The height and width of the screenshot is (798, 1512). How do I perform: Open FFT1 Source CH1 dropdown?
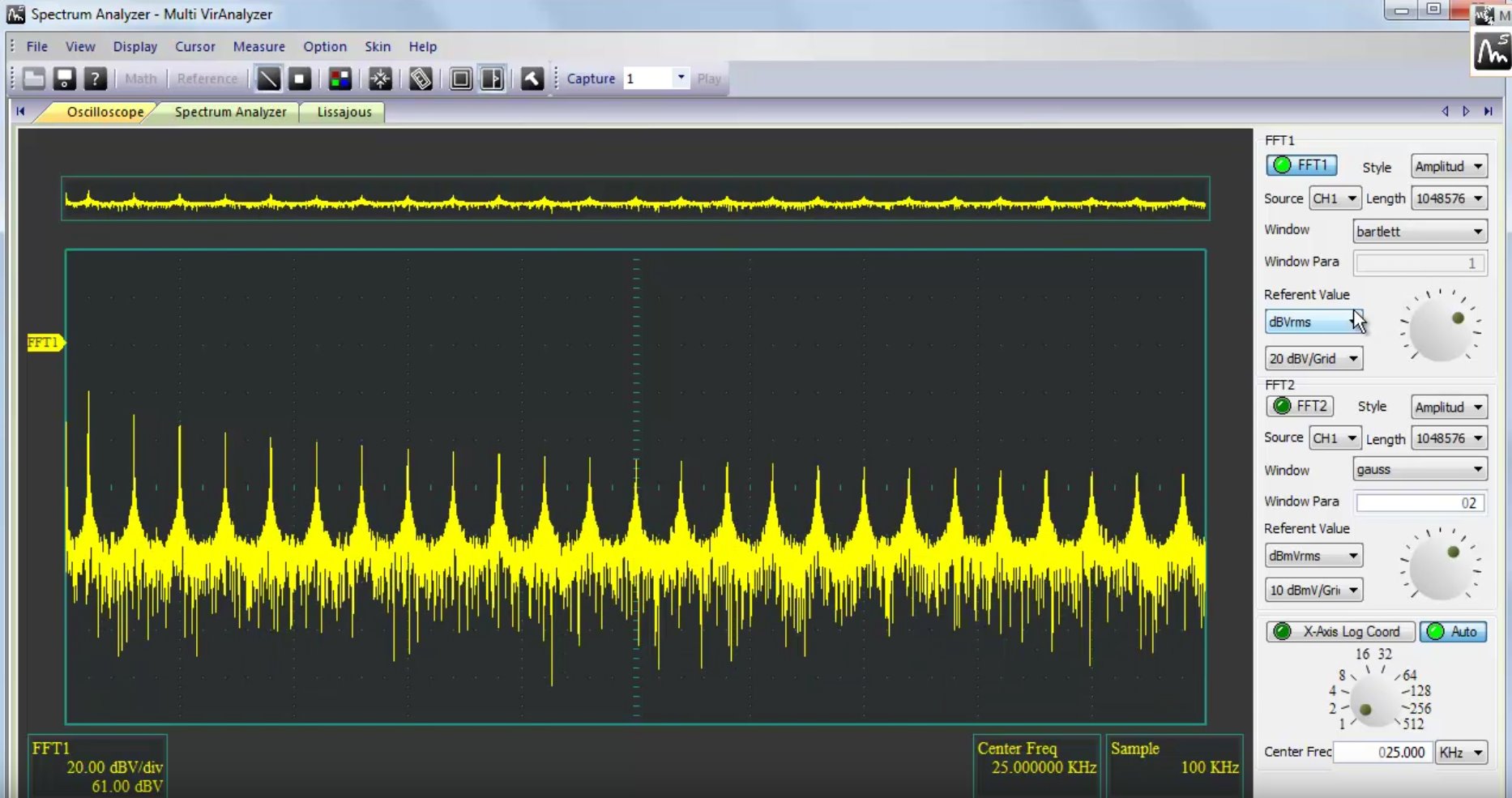tap(1335, 198)
